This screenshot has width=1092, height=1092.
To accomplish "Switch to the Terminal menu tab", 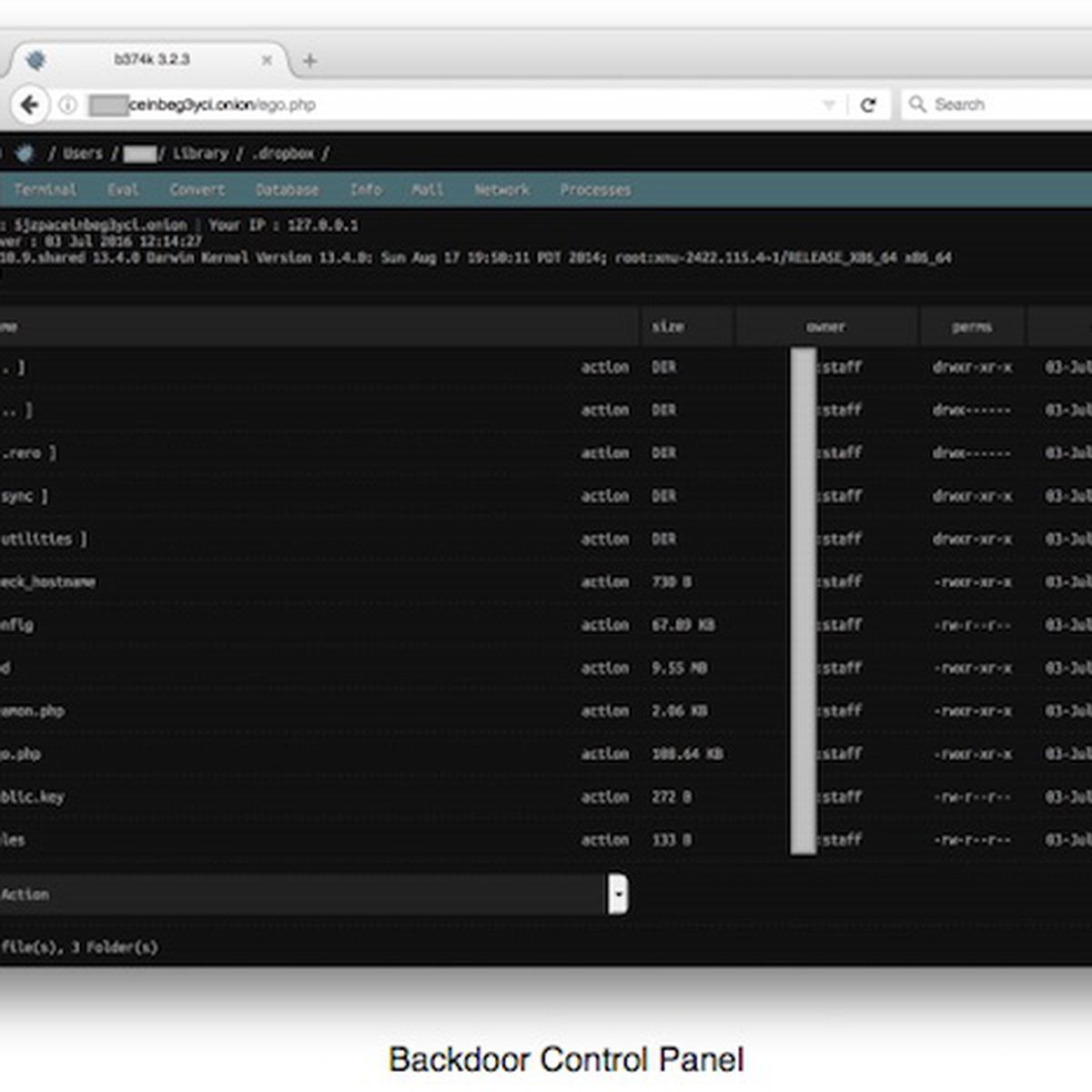I will (45, 190).
